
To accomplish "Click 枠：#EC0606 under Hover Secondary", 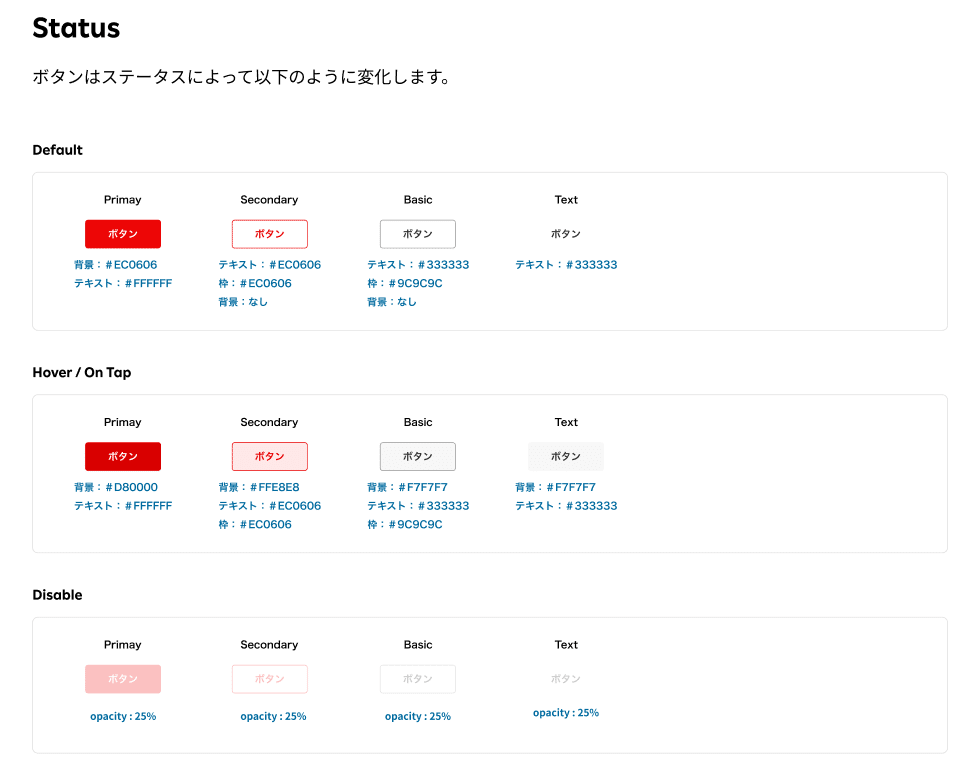I will [255, 525].
